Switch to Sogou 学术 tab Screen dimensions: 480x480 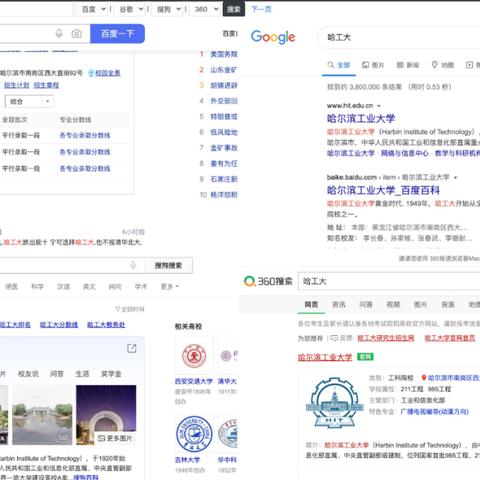tap(141, 287)
